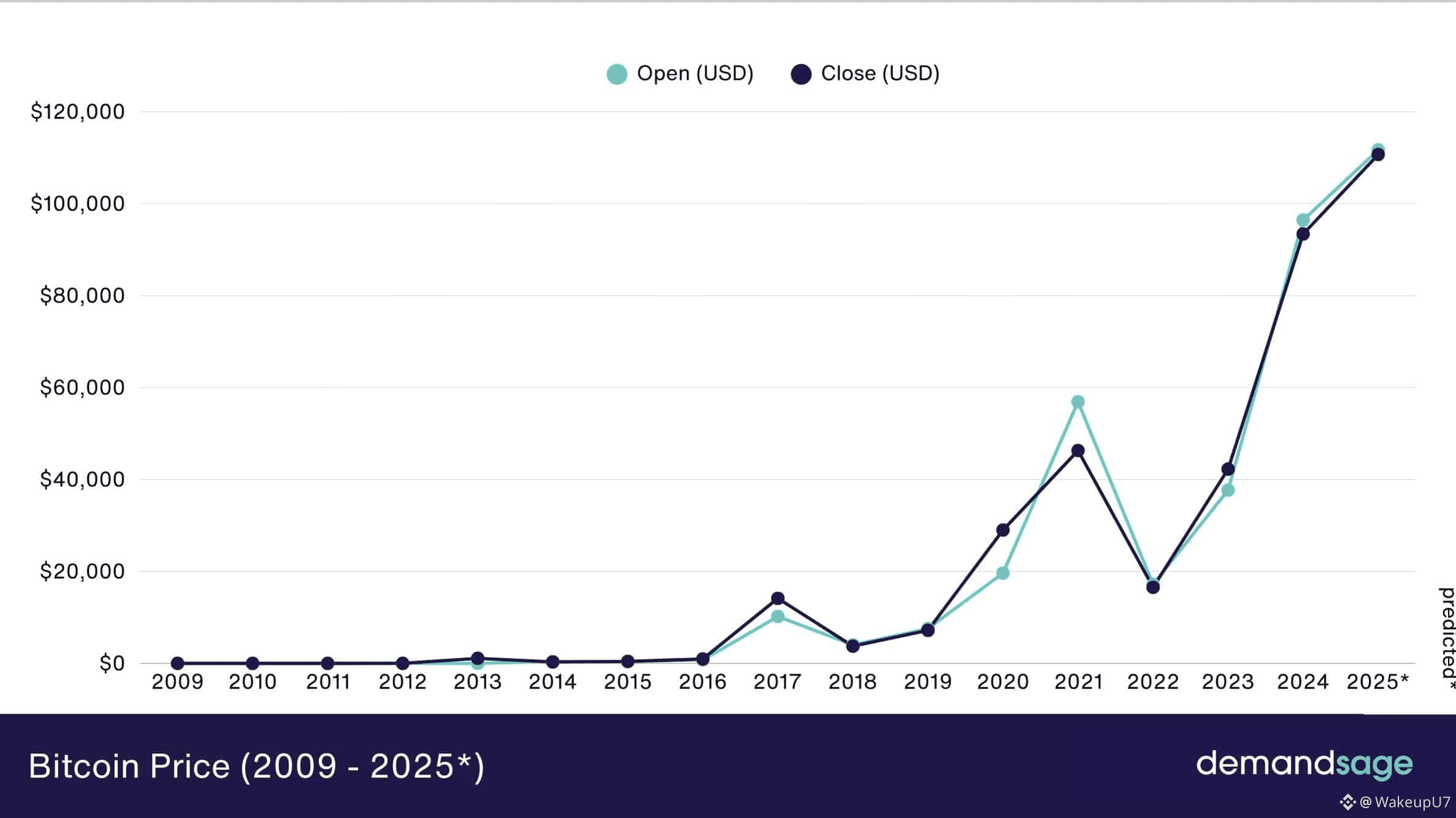
Task: Toggle the Close (USD) legend series
Action: point(879,74)
